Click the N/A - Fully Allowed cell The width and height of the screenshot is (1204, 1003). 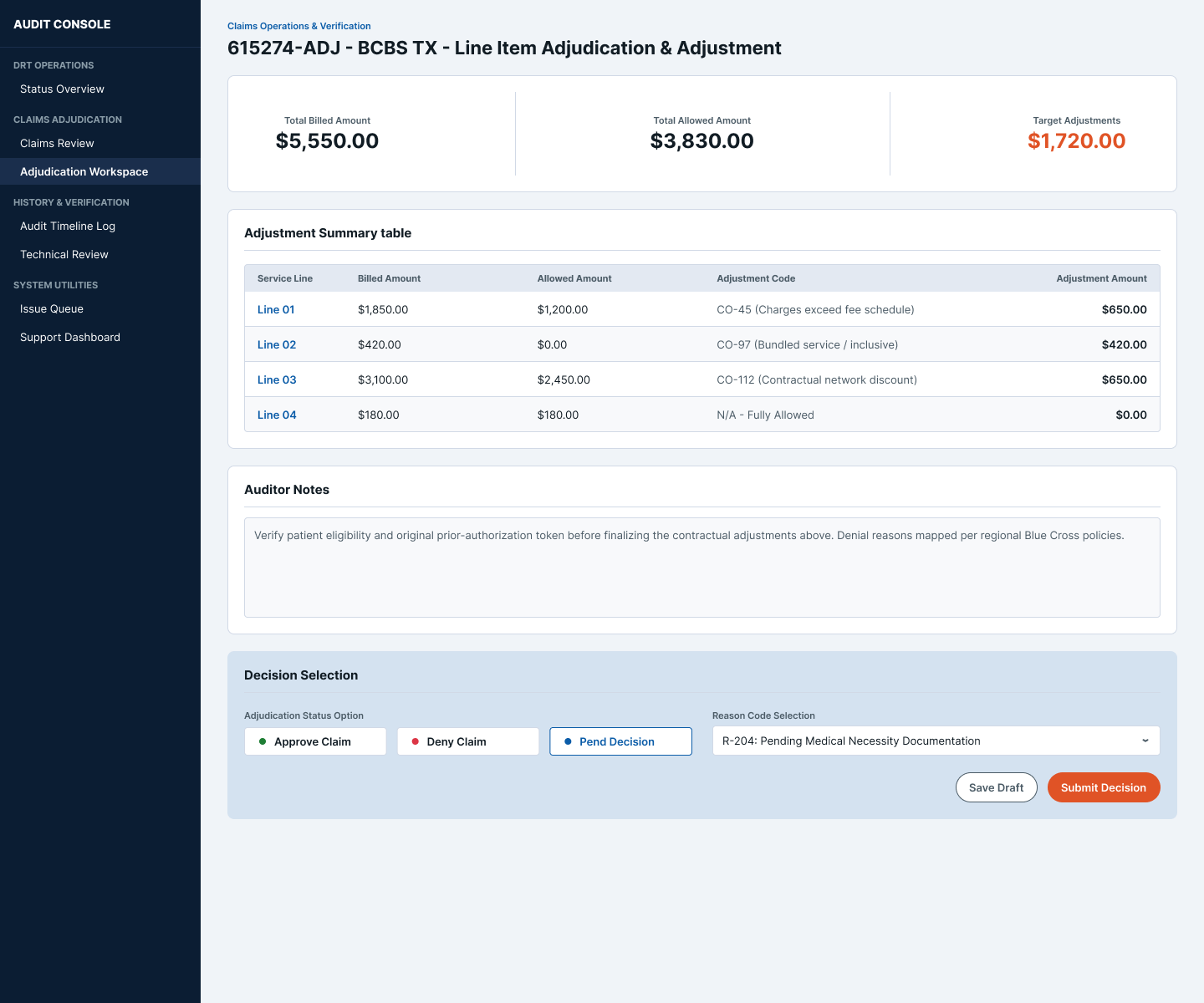(765, 415)
